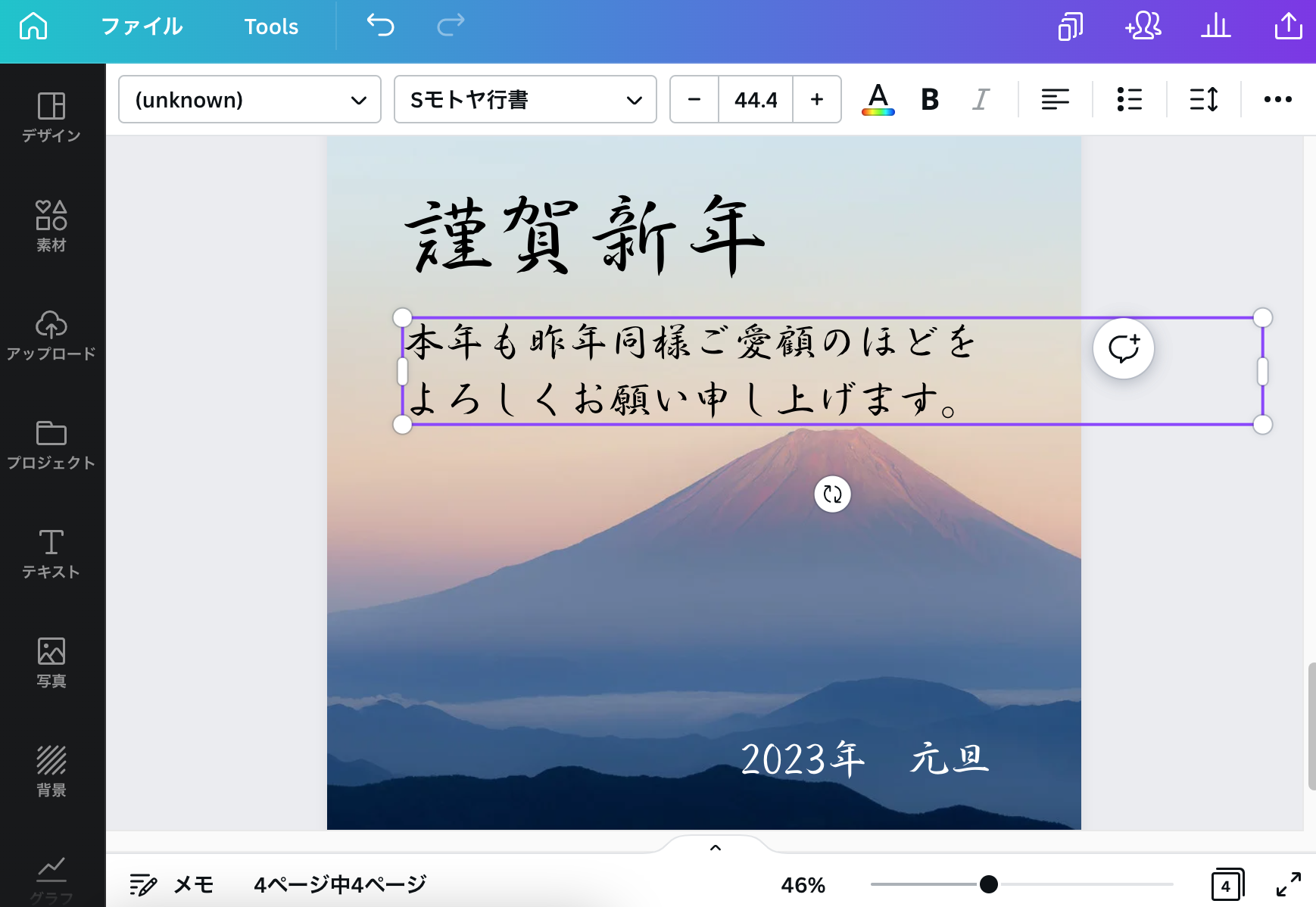Screen dimensions: 1316x907
Task: Open the プロジェクト folder panel
Action: [x=51, y=444]
